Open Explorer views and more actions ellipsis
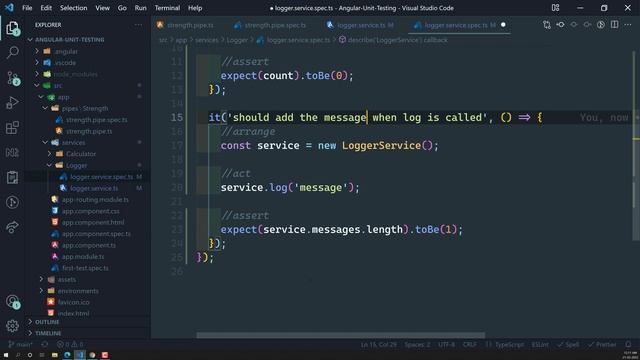This screenshot has width=640, height=360. pos(138,25)
